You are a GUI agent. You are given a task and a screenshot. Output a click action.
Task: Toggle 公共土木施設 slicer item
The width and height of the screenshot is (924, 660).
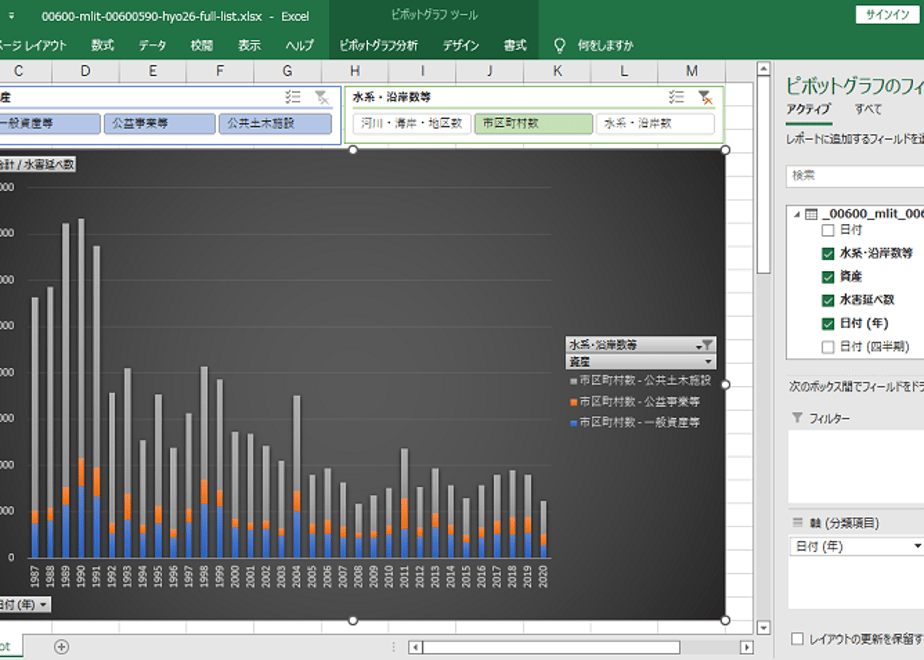coord(275,124)
